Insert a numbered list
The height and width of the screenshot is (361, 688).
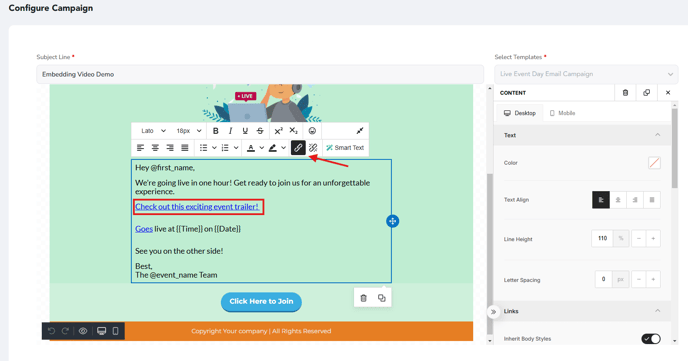pos(225,148)
